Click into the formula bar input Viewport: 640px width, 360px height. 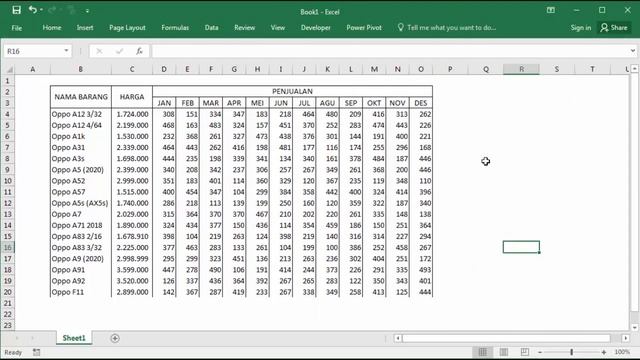click(x=390, y=51)
